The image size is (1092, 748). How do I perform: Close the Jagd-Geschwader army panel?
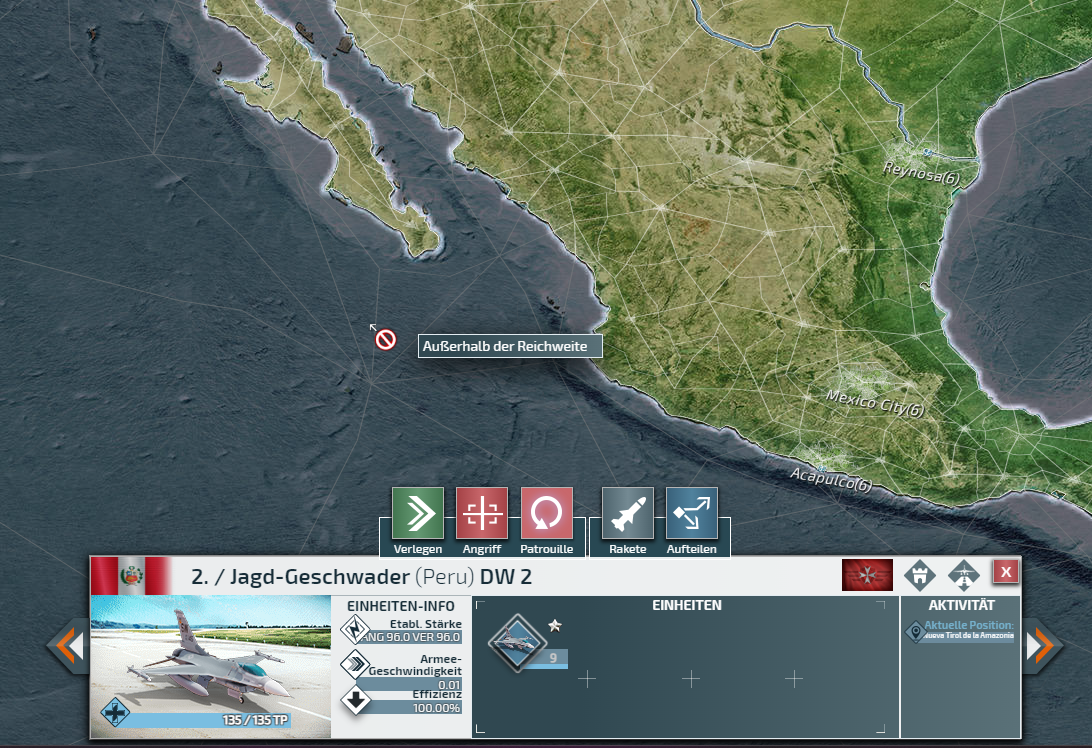click(x=1005, y=571)
